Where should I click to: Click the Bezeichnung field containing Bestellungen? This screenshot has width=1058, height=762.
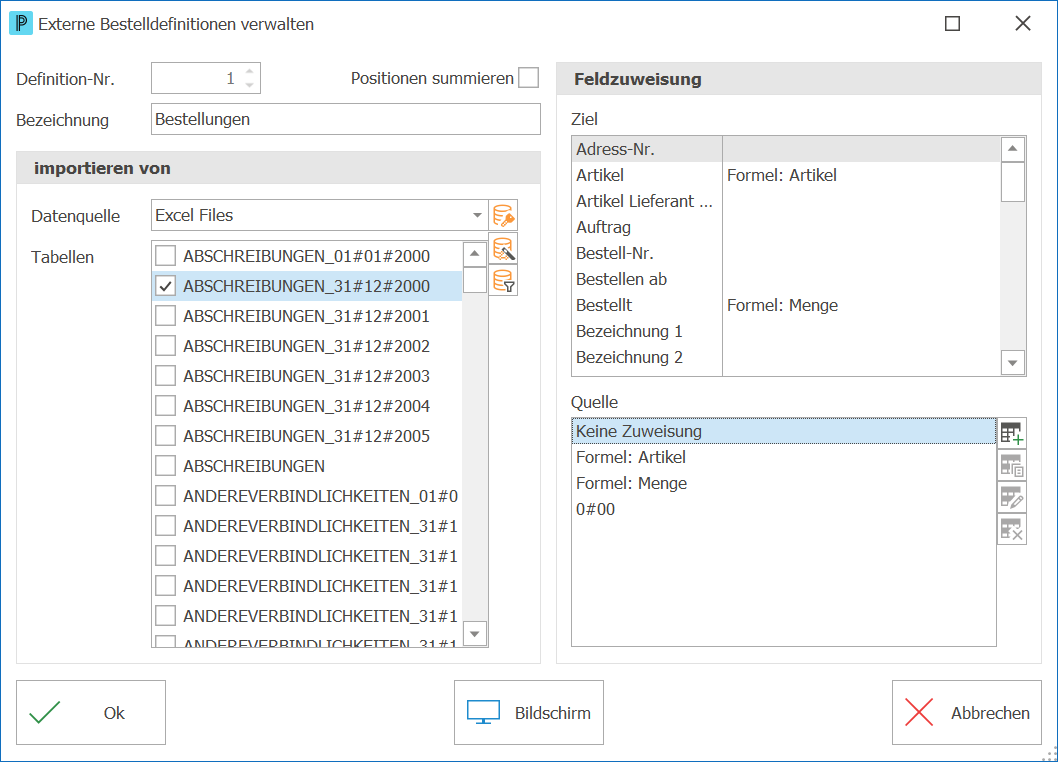click(x=345, y=119)
